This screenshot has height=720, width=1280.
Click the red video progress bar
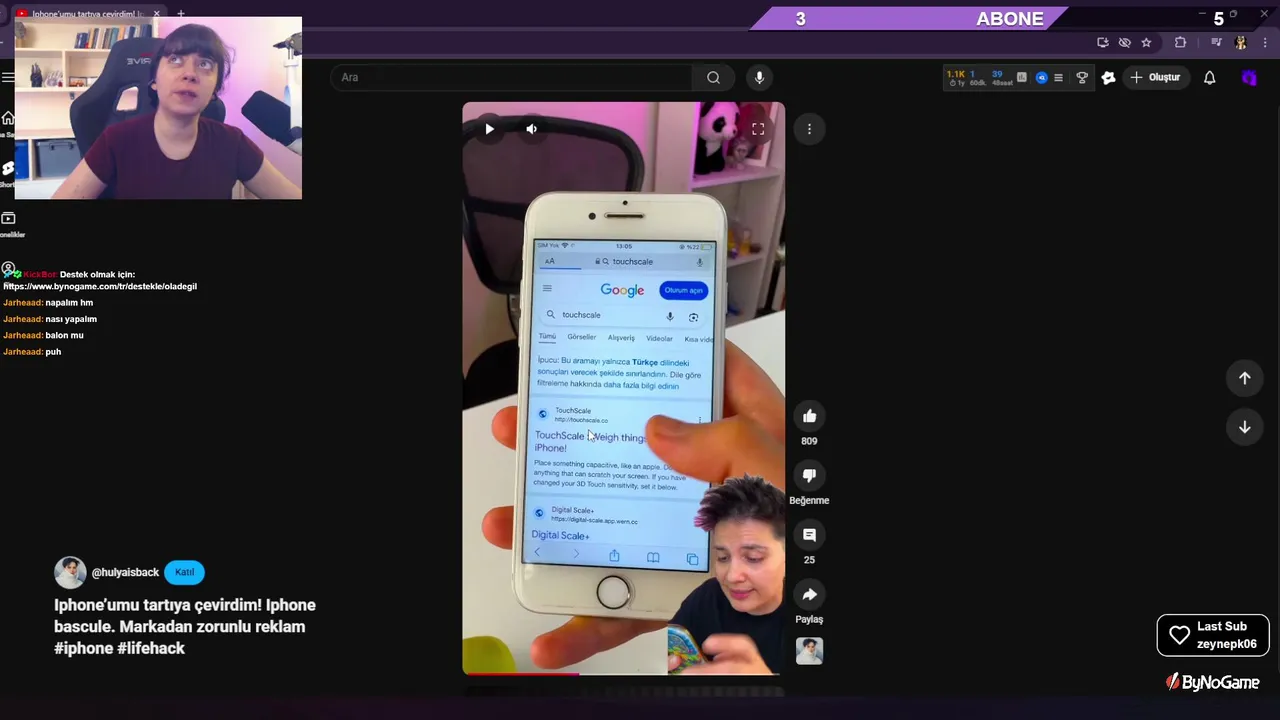pyautogui.click(x=520, y=674)
